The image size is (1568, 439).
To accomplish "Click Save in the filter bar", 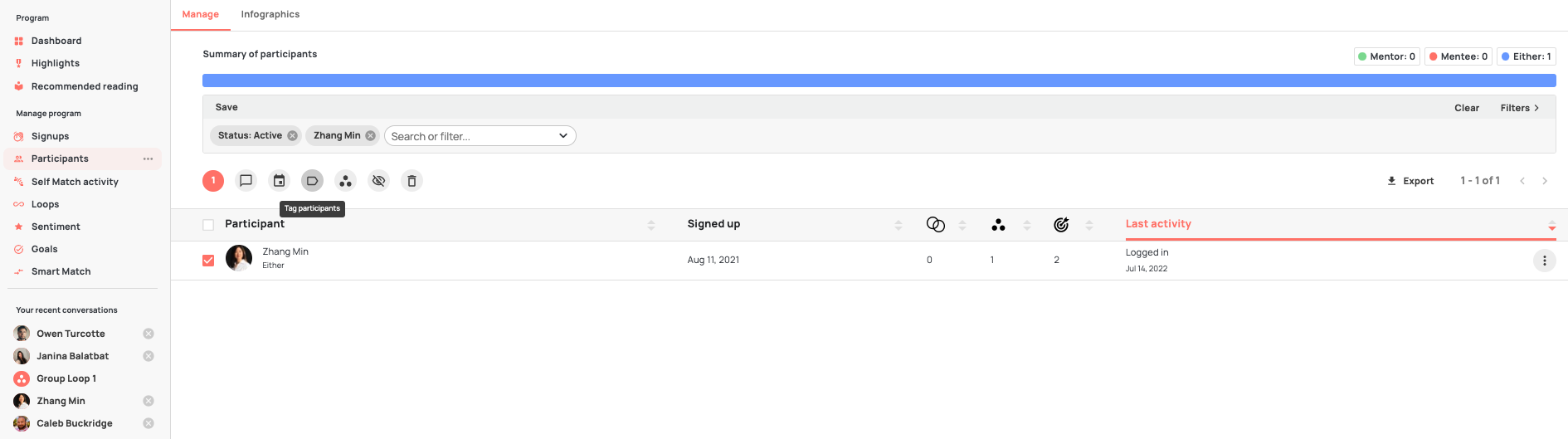I will (226, 107).
